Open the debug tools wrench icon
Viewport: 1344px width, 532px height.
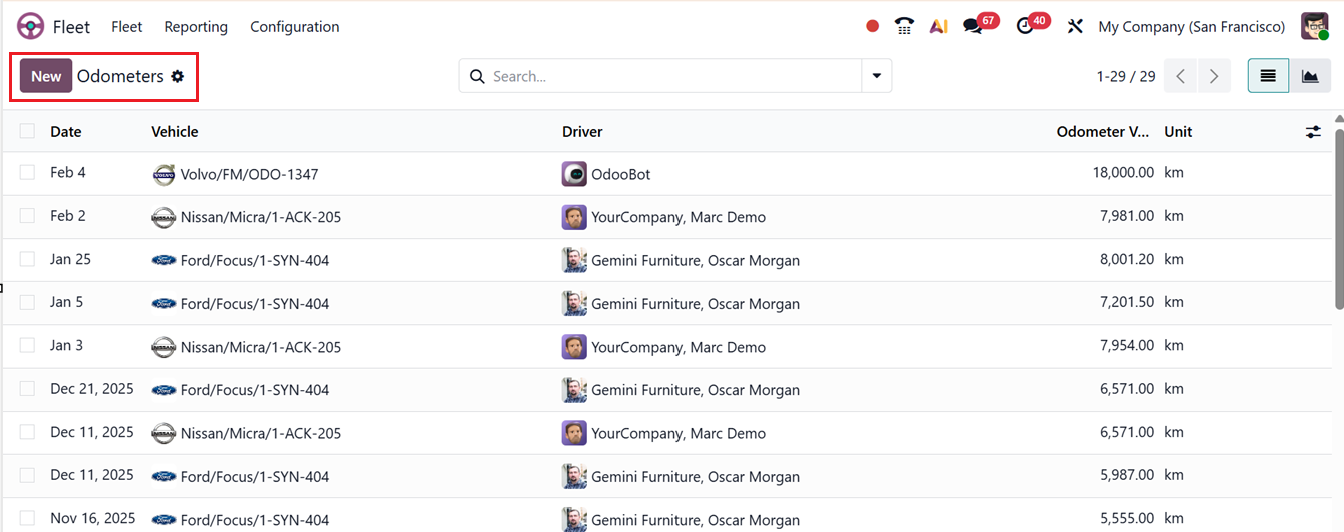pos(1075,27)
